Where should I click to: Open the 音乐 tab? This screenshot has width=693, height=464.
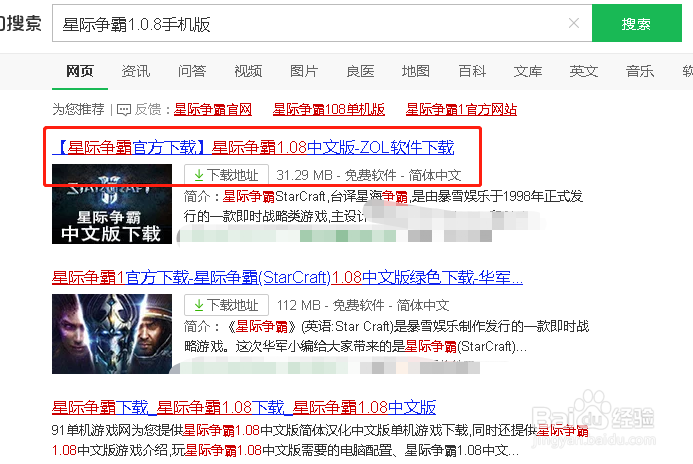pos(640,71)
